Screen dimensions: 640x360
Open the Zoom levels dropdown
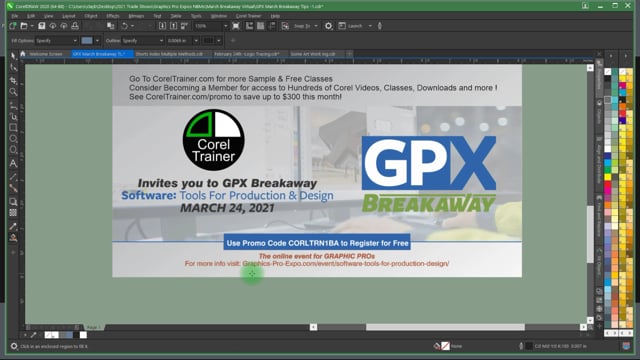pyautogui.click(x=225, y=26)
